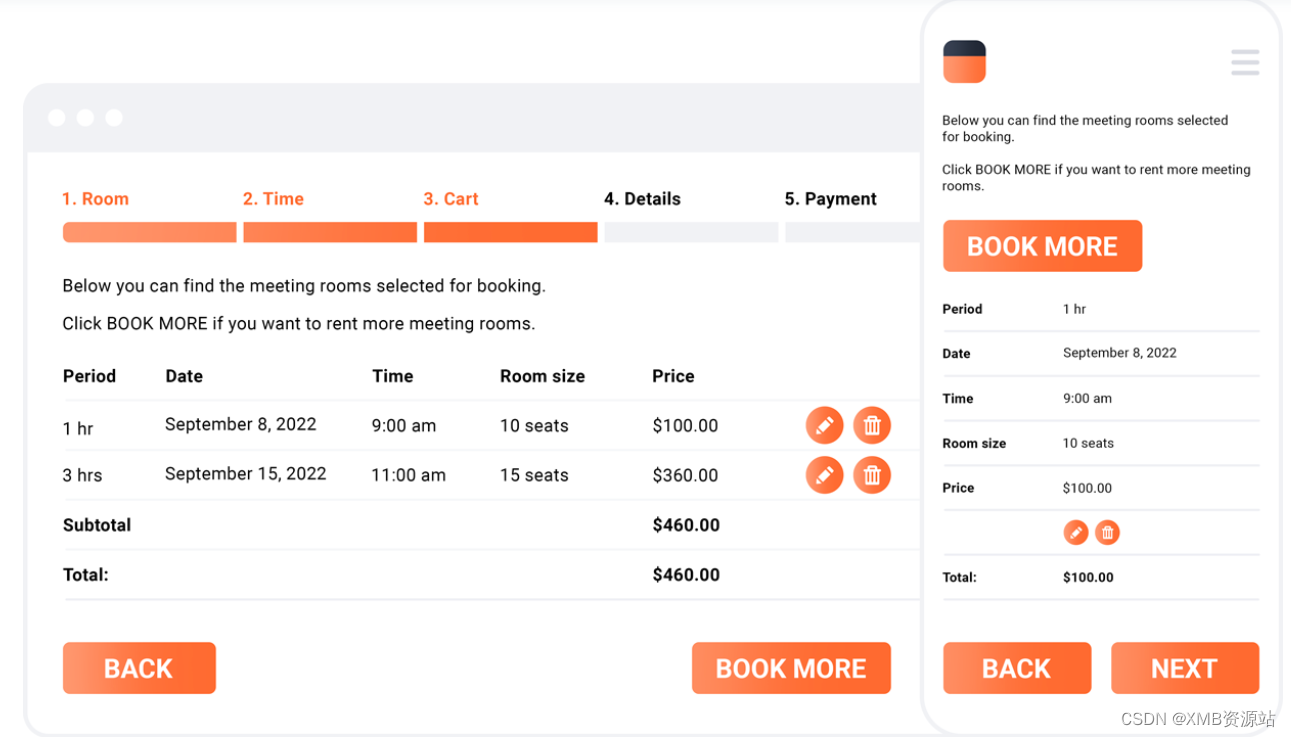Open the hamburger menu in mobile view
This screenshot has width=1291, height=737.
(1245, 62)
